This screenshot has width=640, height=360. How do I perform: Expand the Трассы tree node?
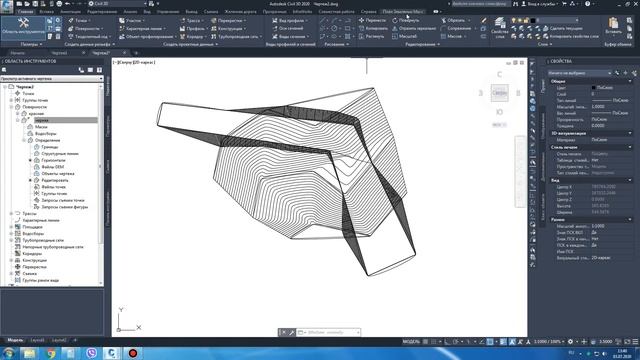point(11,213)
